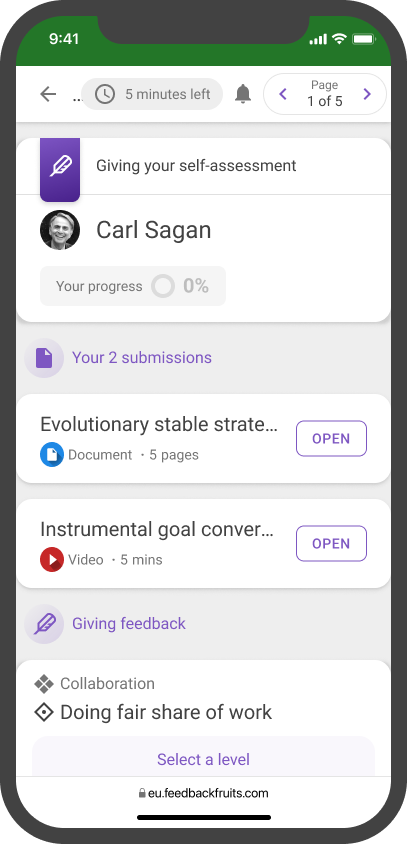This screenshot has height=844, width=407.
Task: Click the Your progress 0% indicator
Action: click(x=133, y=286)
